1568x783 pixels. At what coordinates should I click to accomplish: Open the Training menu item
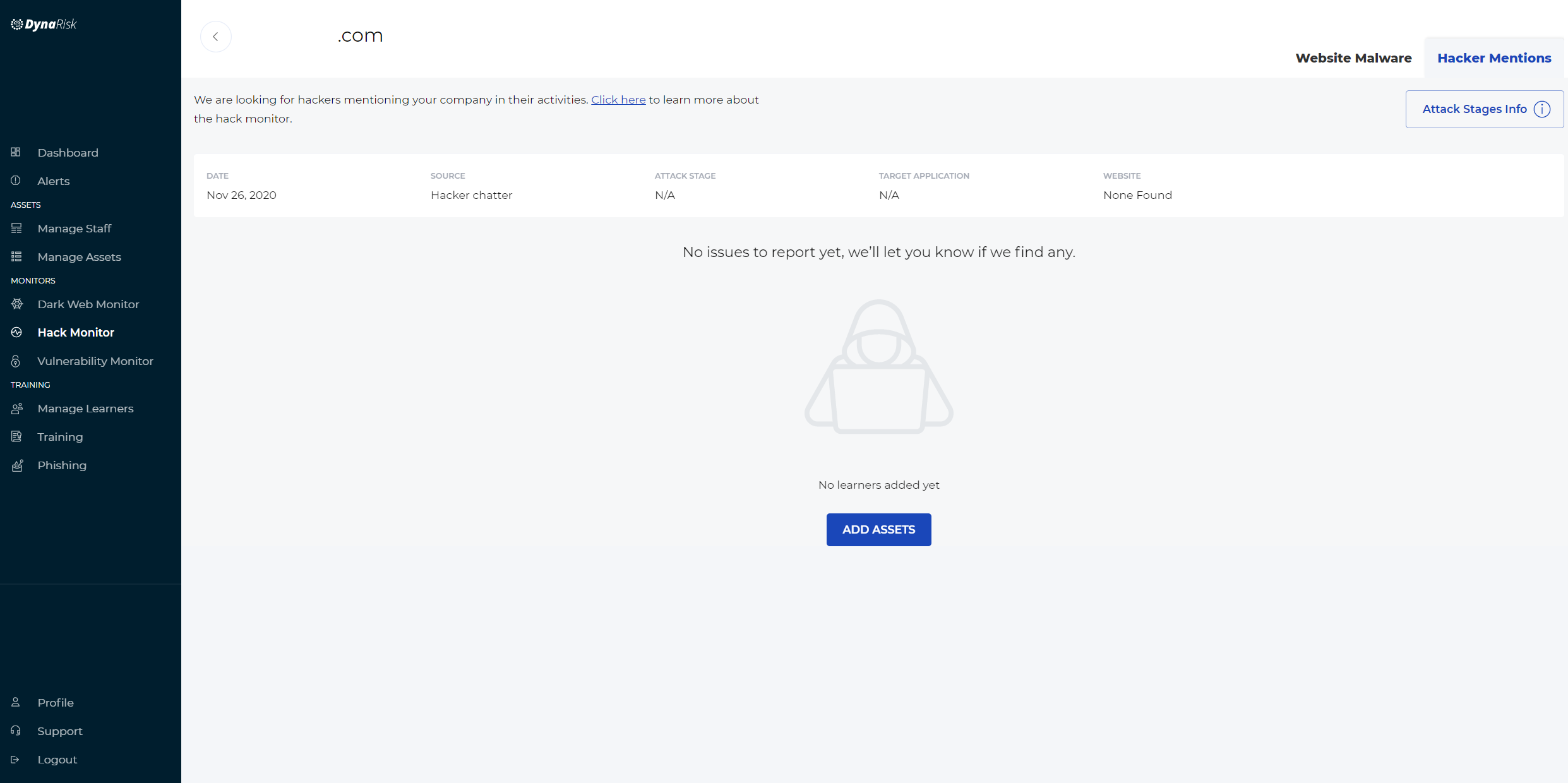(60, 437)
